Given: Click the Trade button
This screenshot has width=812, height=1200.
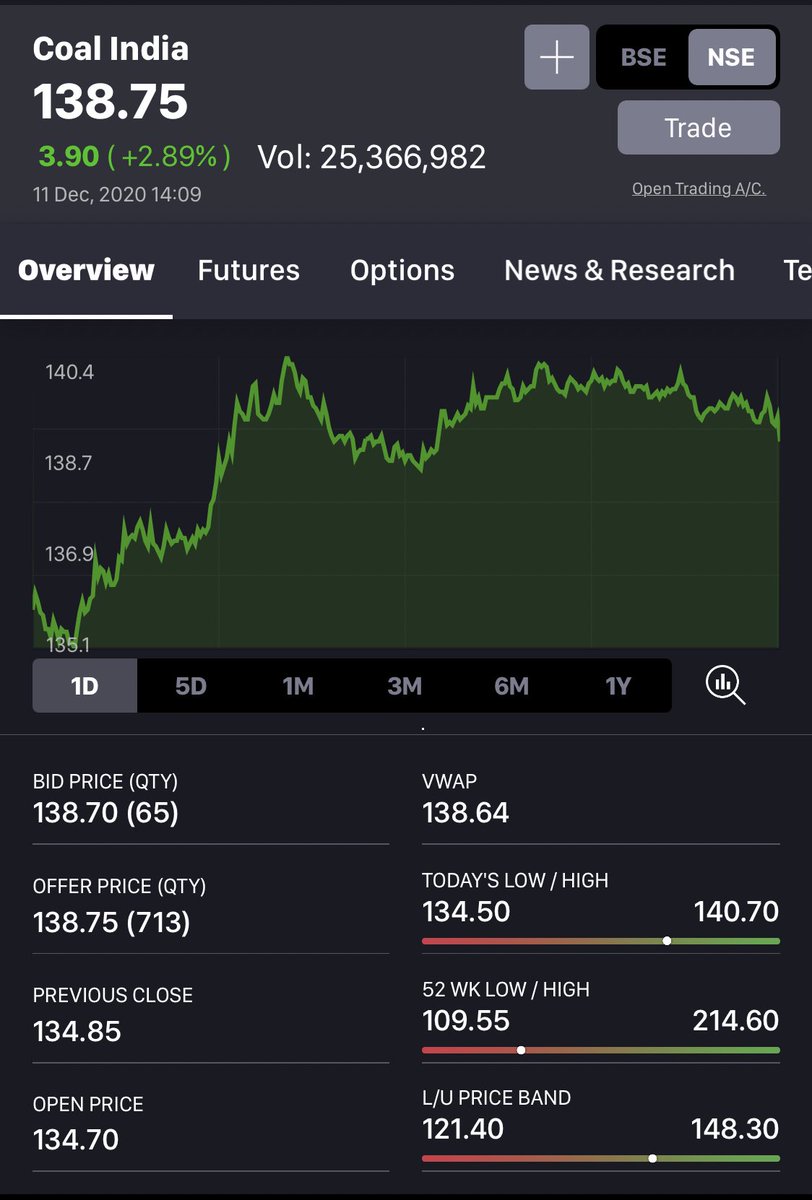Looking at the screenshot, I should click(x=698, y=128).
